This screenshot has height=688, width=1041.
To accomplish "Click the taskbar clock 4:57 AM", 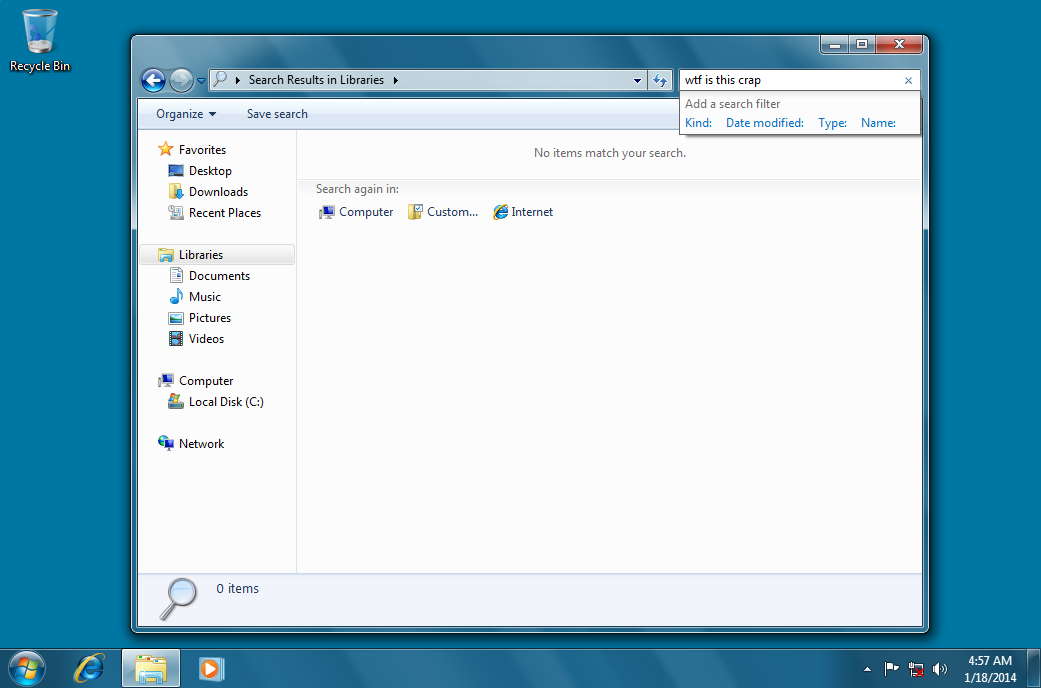I will coord(990,661).
